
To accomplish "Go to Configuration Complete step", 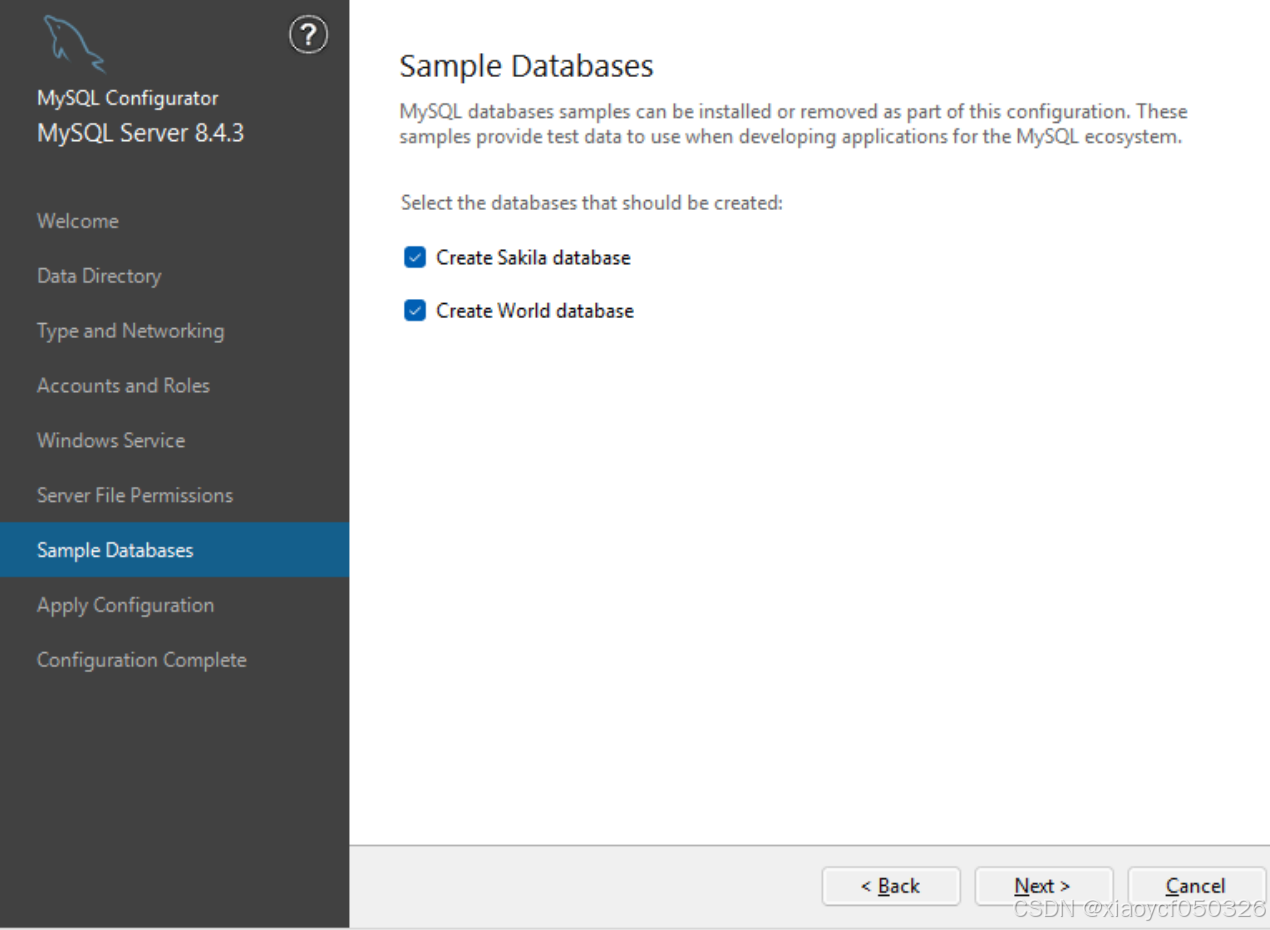I will tap(142, 661).
